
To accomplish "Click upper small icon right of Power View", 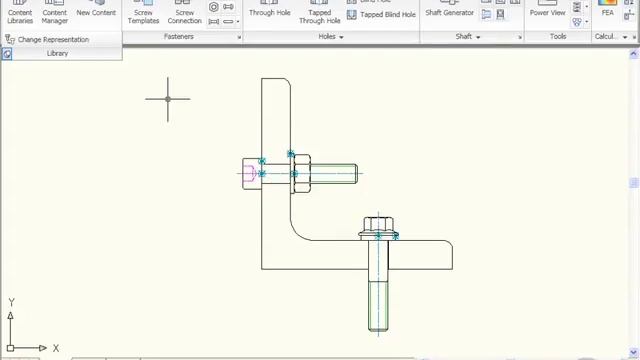I will tap(577, 7).
